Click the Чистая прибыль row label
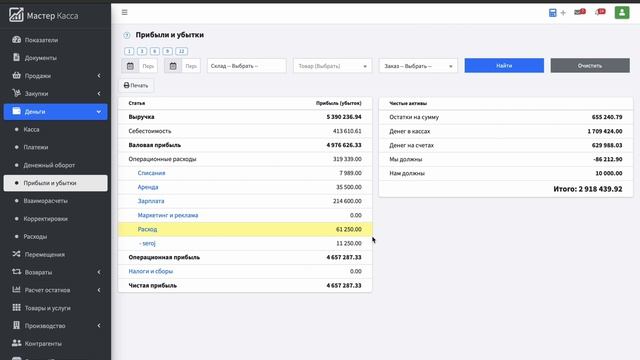 pos(153,285)
